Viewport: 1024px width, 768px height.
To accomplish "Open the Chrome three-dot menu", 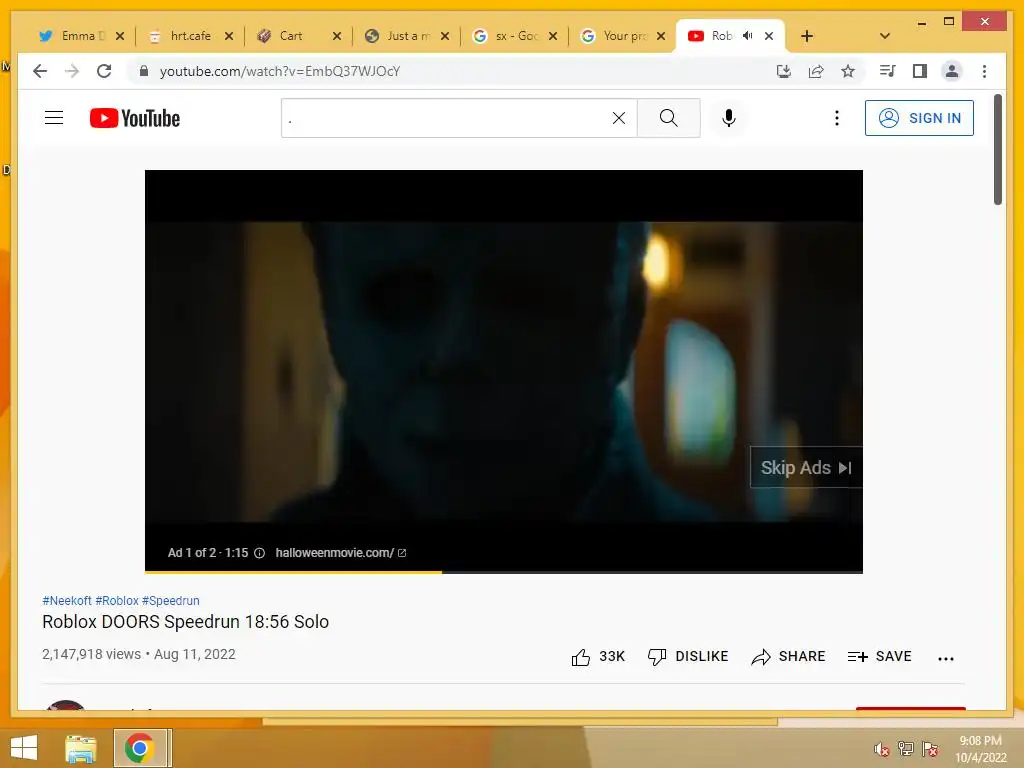I will coord(984,71).
